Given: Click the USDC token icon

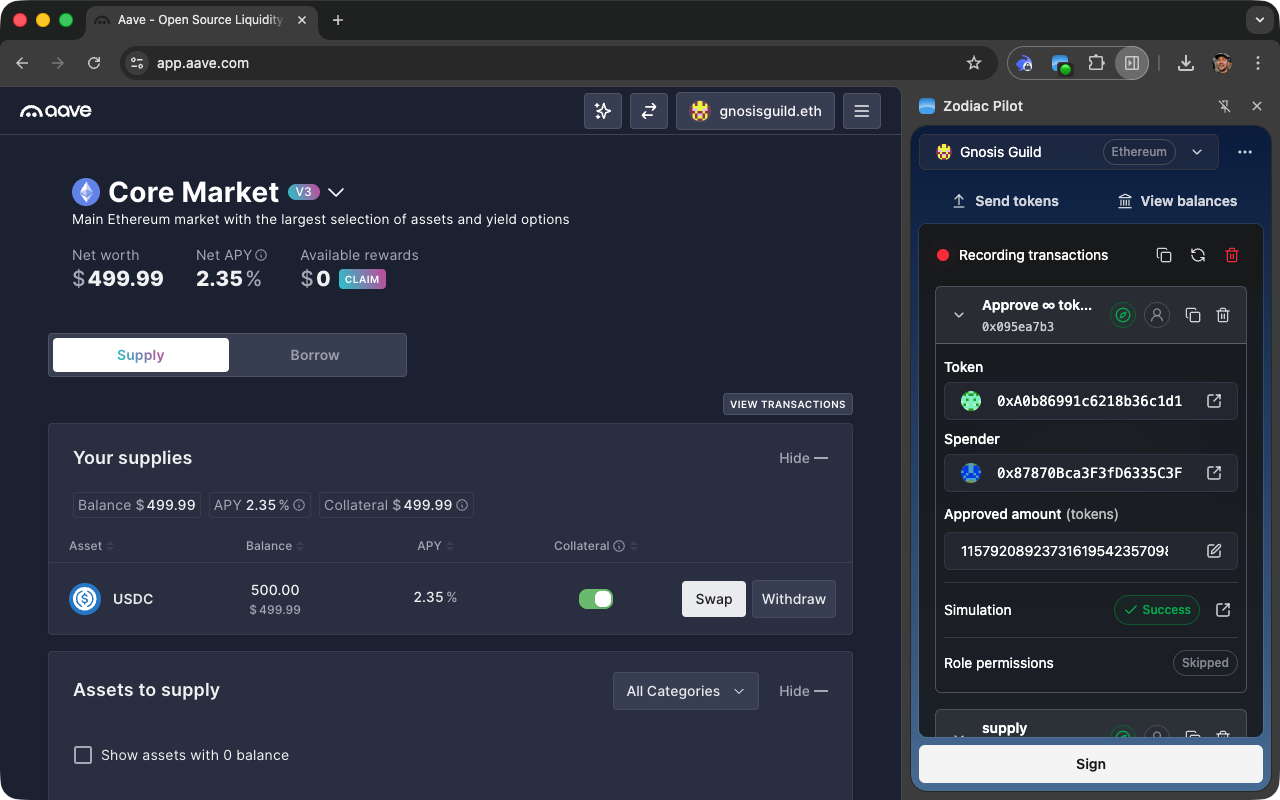Looking at the screenshot, I should click(85, 599).
